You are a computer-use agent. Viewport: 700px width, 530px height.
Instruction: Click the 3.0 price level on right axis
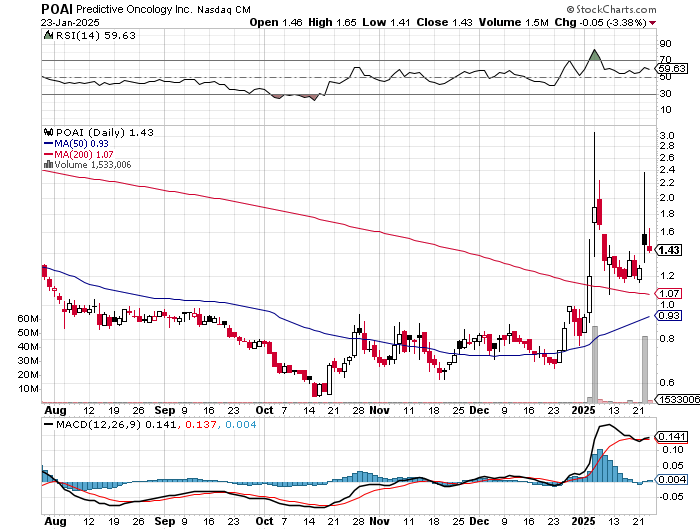pos(667,135)
